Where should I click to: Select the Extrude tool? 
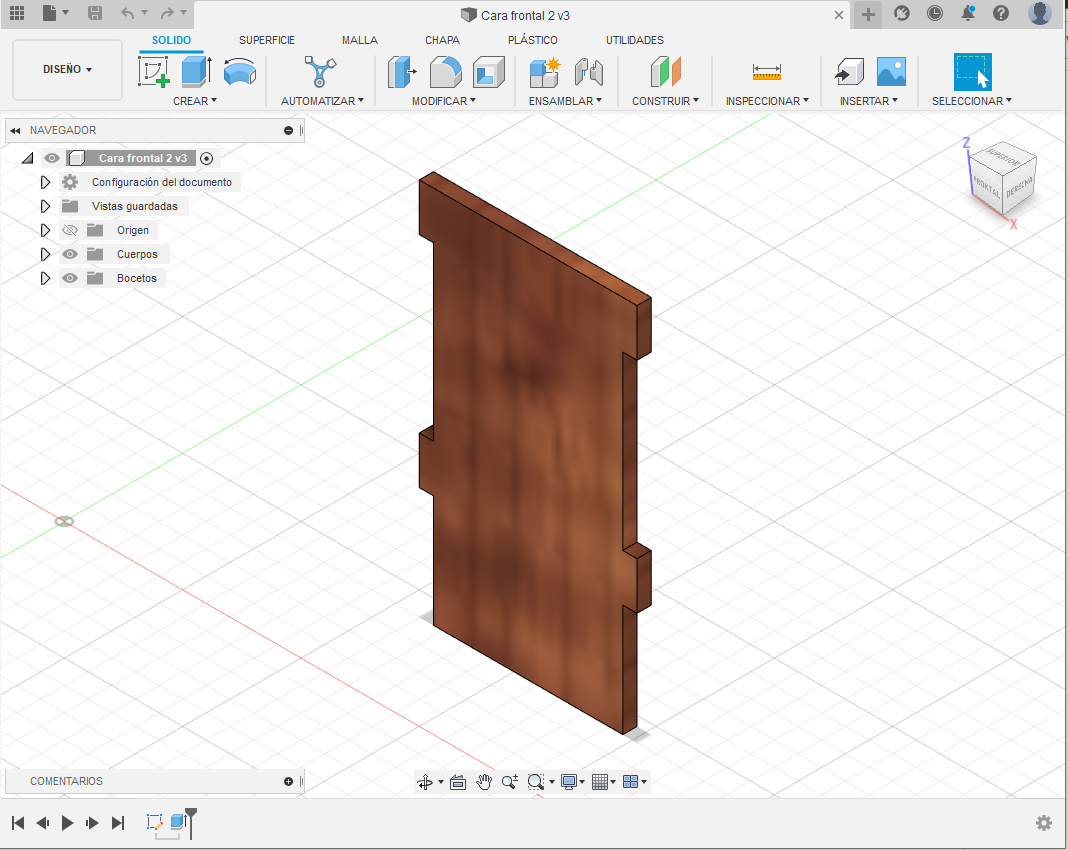tap(197, 72)
